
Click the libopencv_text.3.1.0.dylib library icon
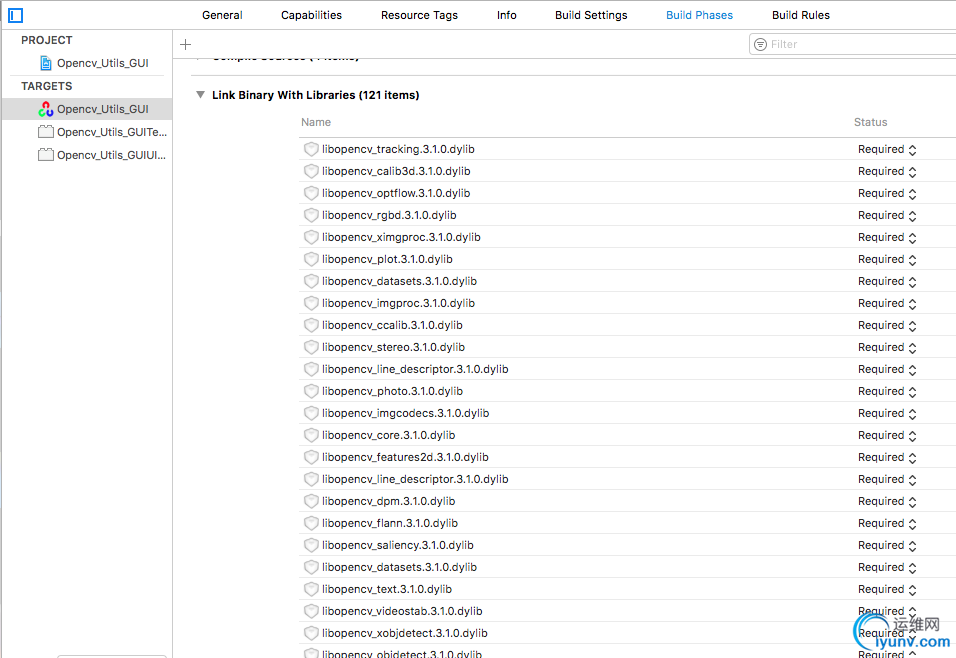[311, 589]
